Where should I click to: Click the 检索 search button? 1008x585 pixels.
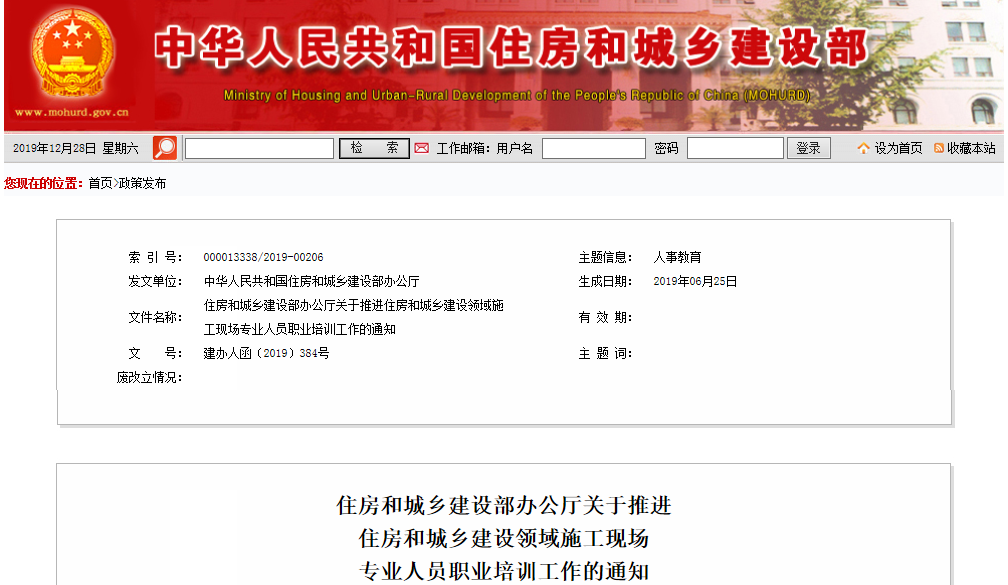pyautogui.click(x=374, y=148)
